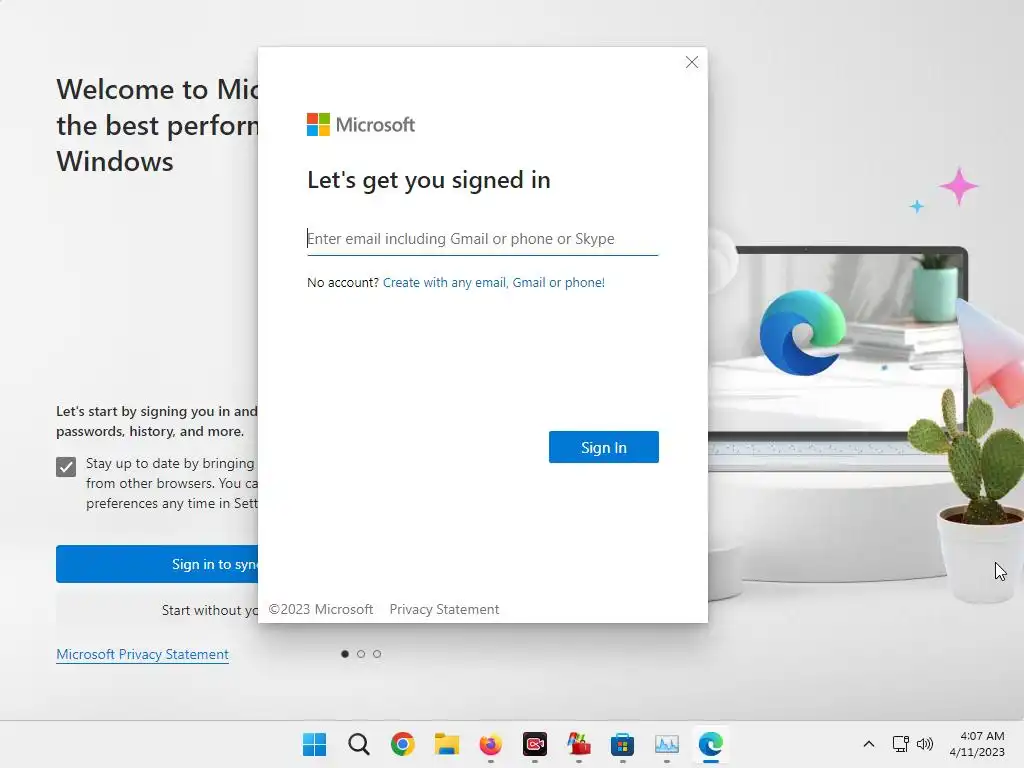
Task: Open network status tray icon
Action: (x=901, y=744)
